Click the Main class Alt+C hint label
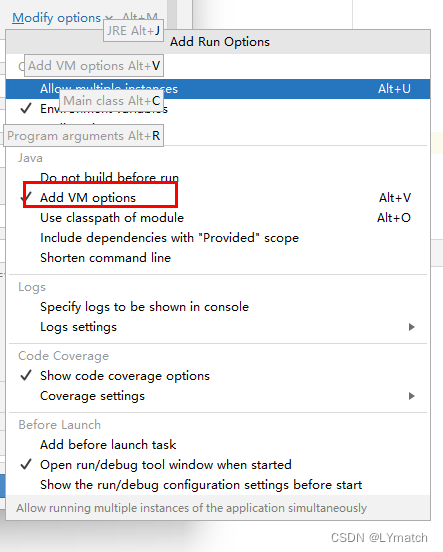 click(x=112, y=101)
